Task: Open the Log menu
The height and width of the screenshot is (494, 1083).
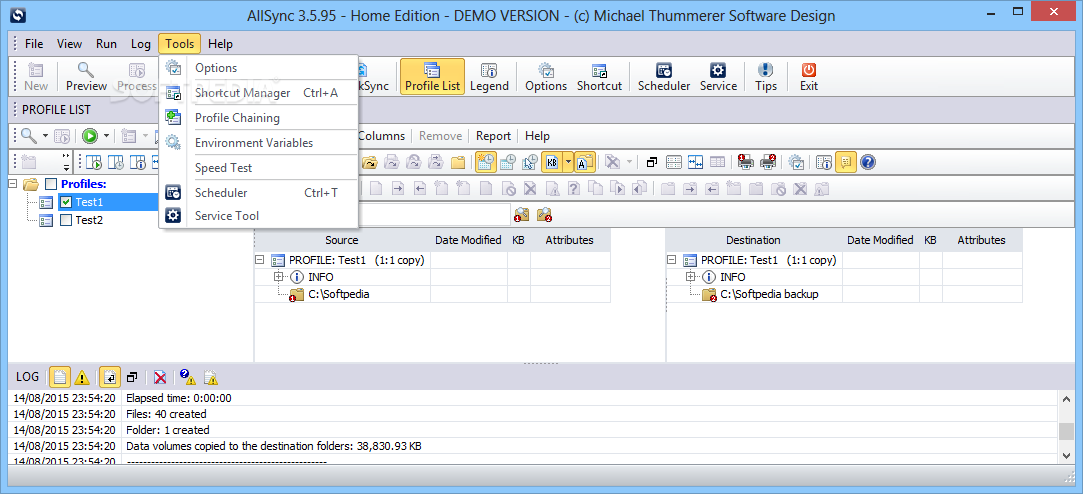Action: 141,44
